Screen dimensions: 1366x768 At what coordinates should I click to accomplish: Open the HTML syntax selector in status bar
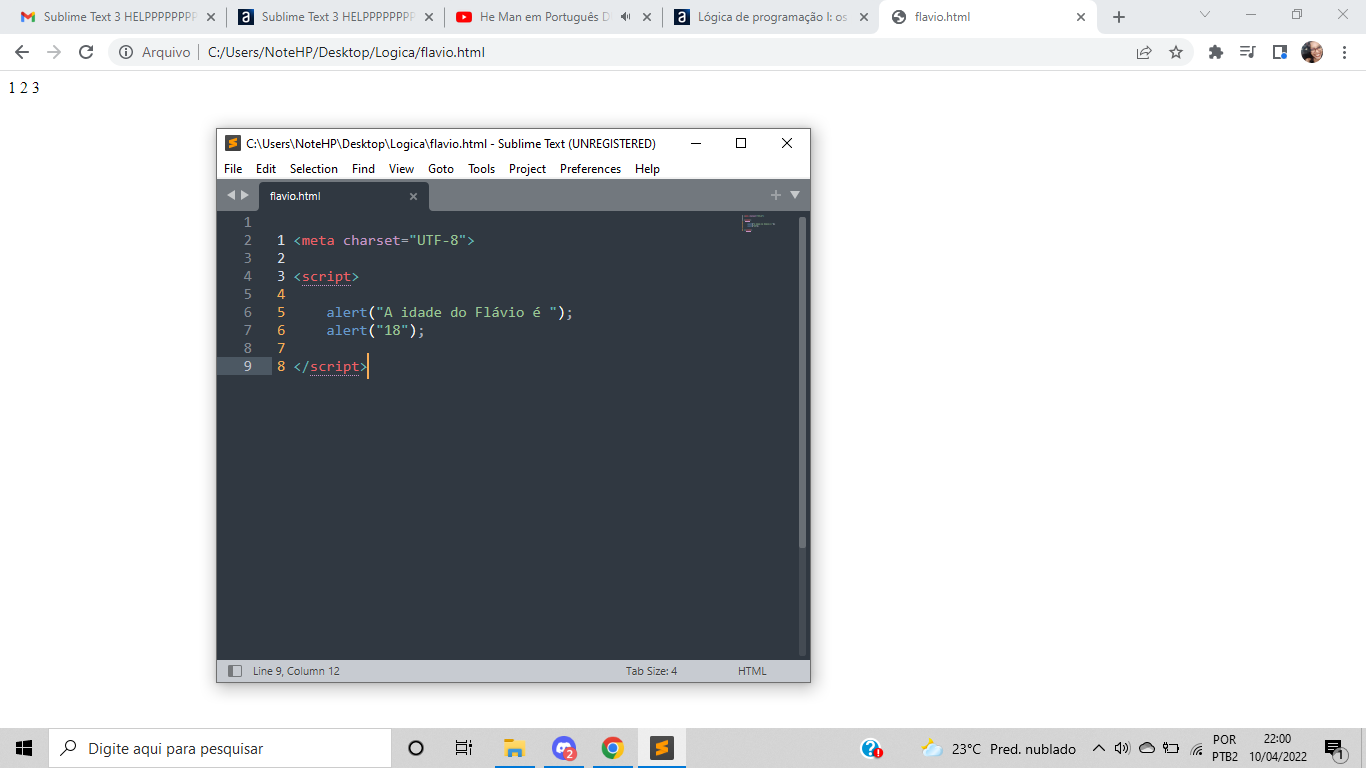(x=752, y=671)
